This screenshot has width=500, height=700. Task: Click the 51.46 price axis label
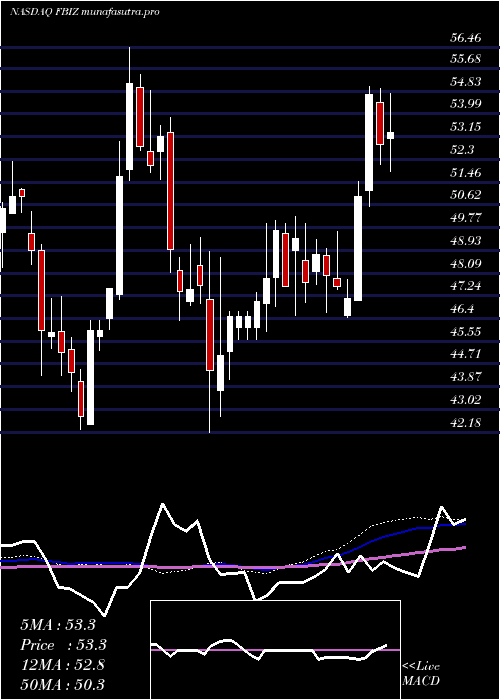(465, 172)
